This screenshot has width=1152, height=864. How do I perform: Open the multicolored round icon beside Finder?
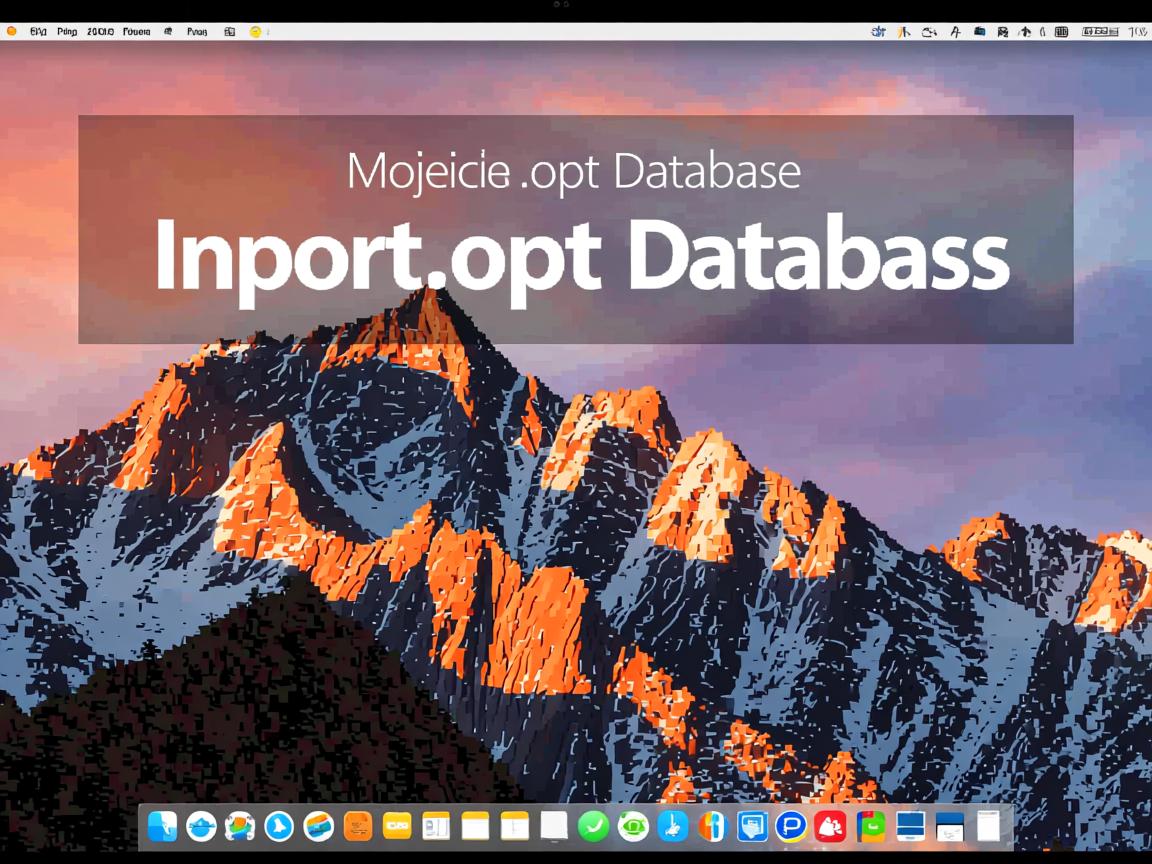point(240,826)
